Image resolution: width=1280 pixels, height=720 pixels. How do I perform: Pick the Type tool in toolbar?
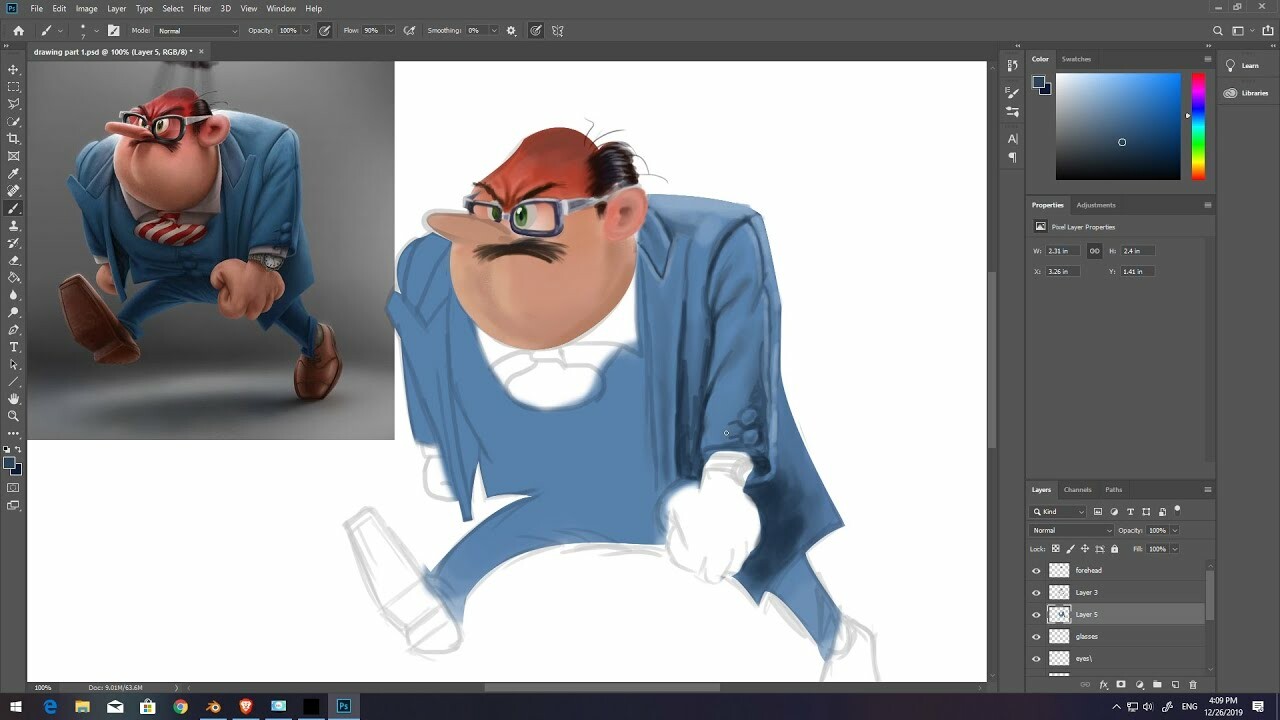13,347
